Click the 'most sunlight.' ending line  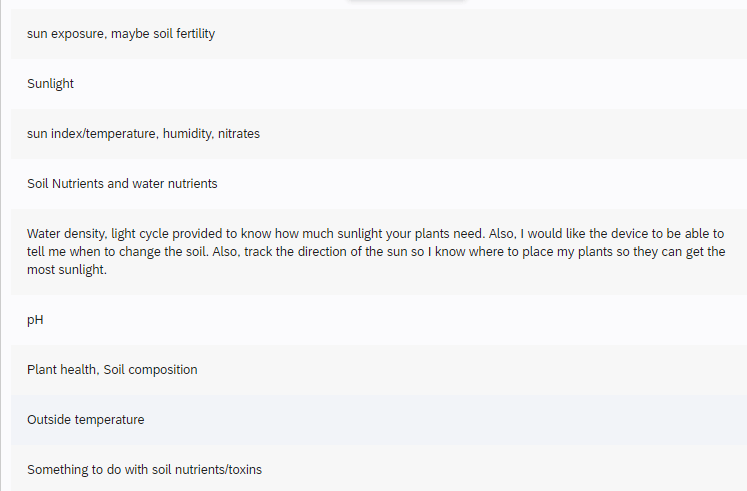pyautogui.click(x=65, y=270)
